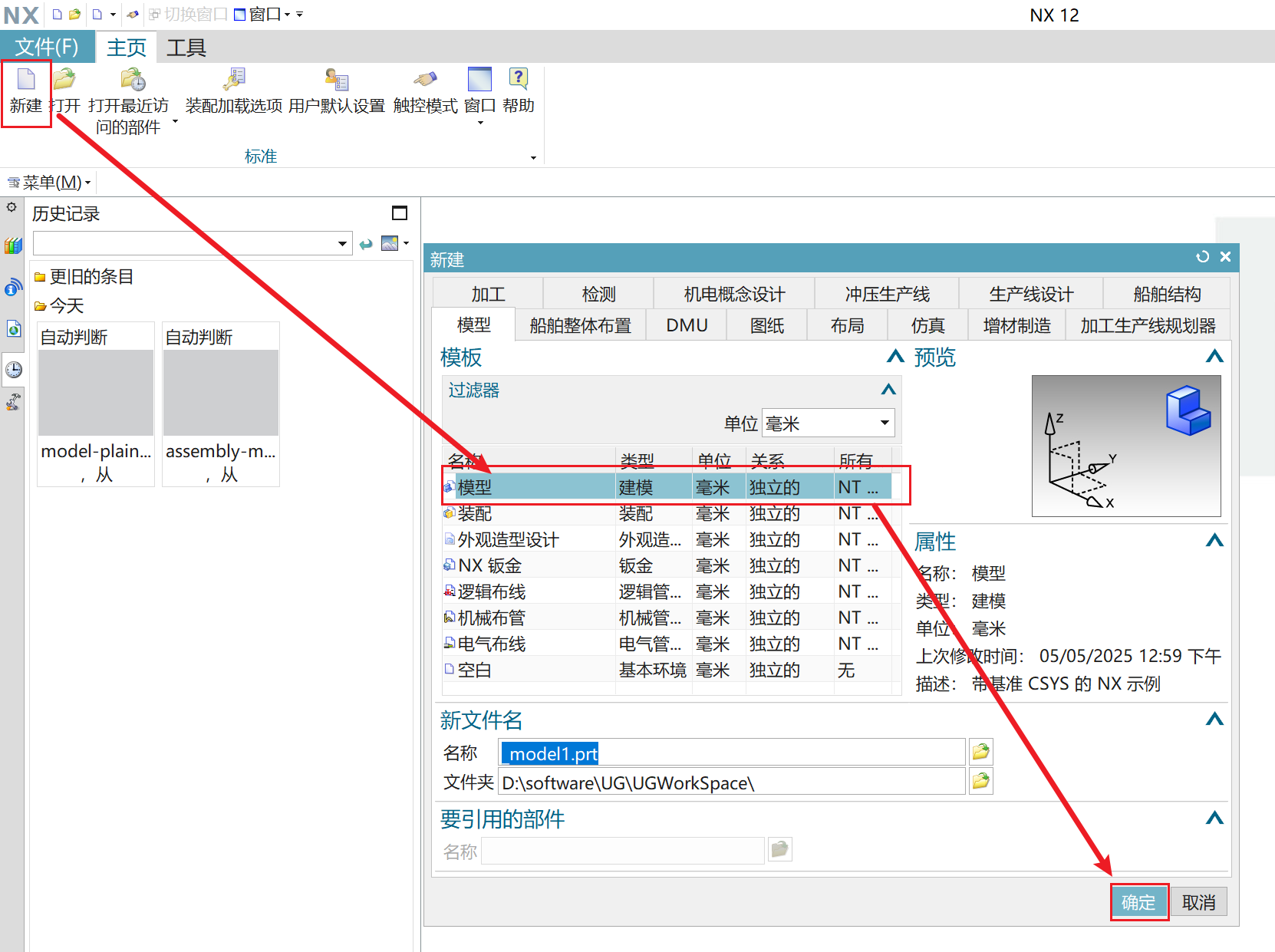Viewport: 1275px width, 952px height.
Task: Select the 外观造型设计 template row
Action: [667, 539]
